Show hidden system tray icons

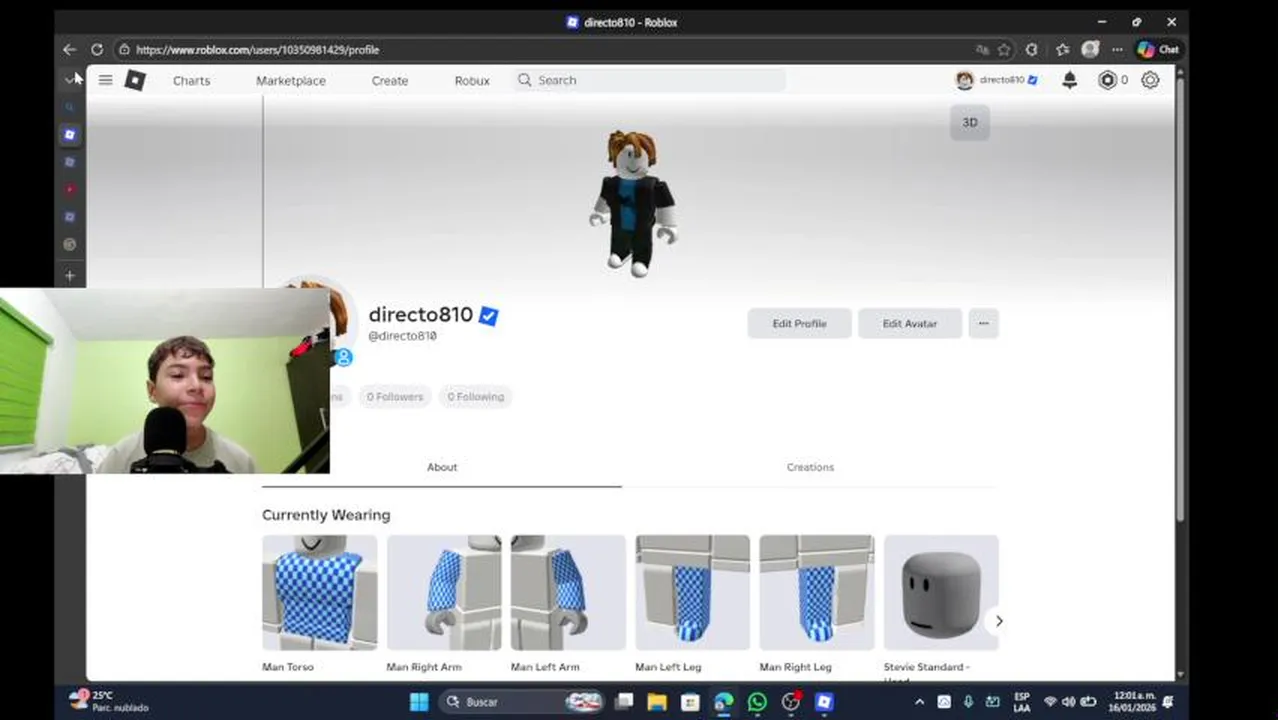[918, 702]
